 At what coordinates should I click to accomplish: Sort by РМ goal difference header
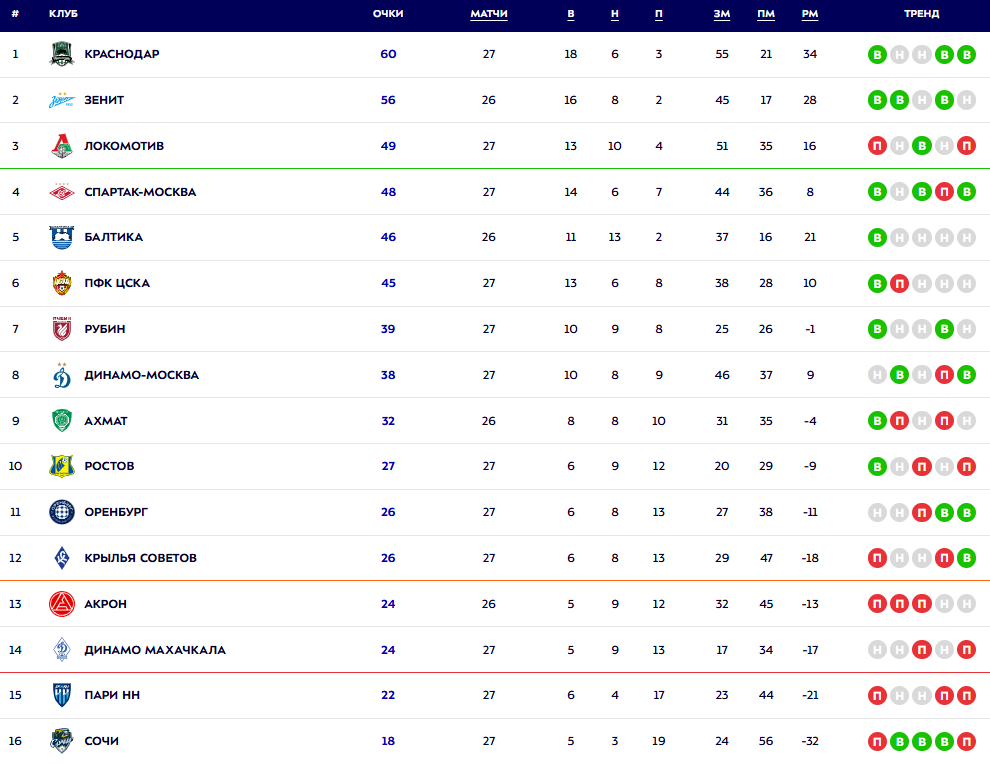(810, 14)
